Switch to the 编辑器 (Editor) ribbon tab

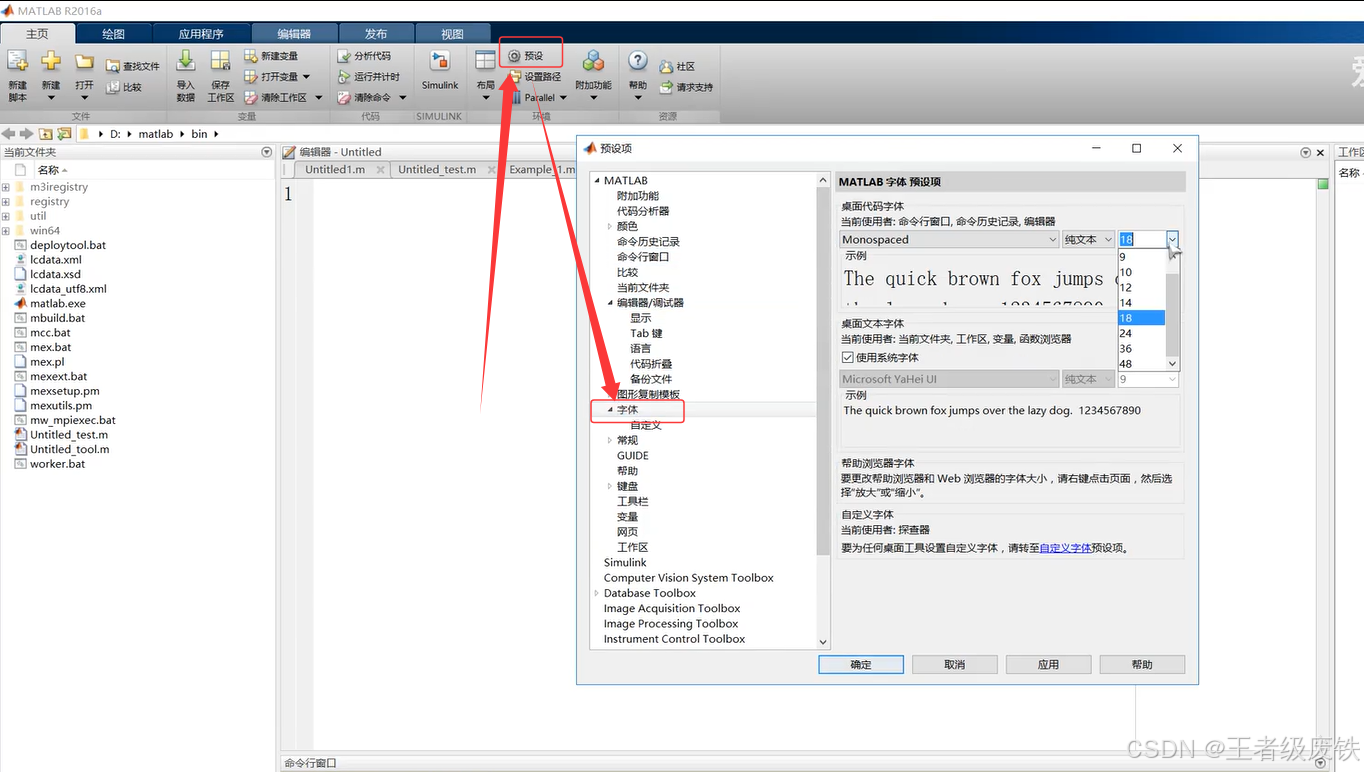coord(294,34)
